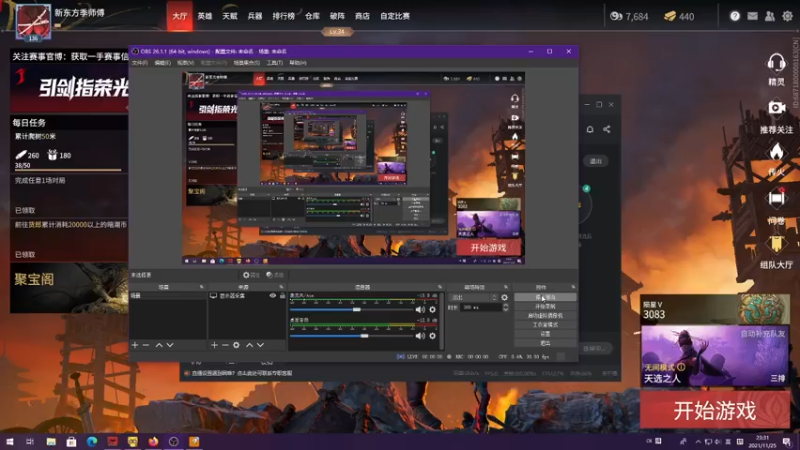Click the player avatar in the top-left
800x450 pixels.
tap(33, 22)
